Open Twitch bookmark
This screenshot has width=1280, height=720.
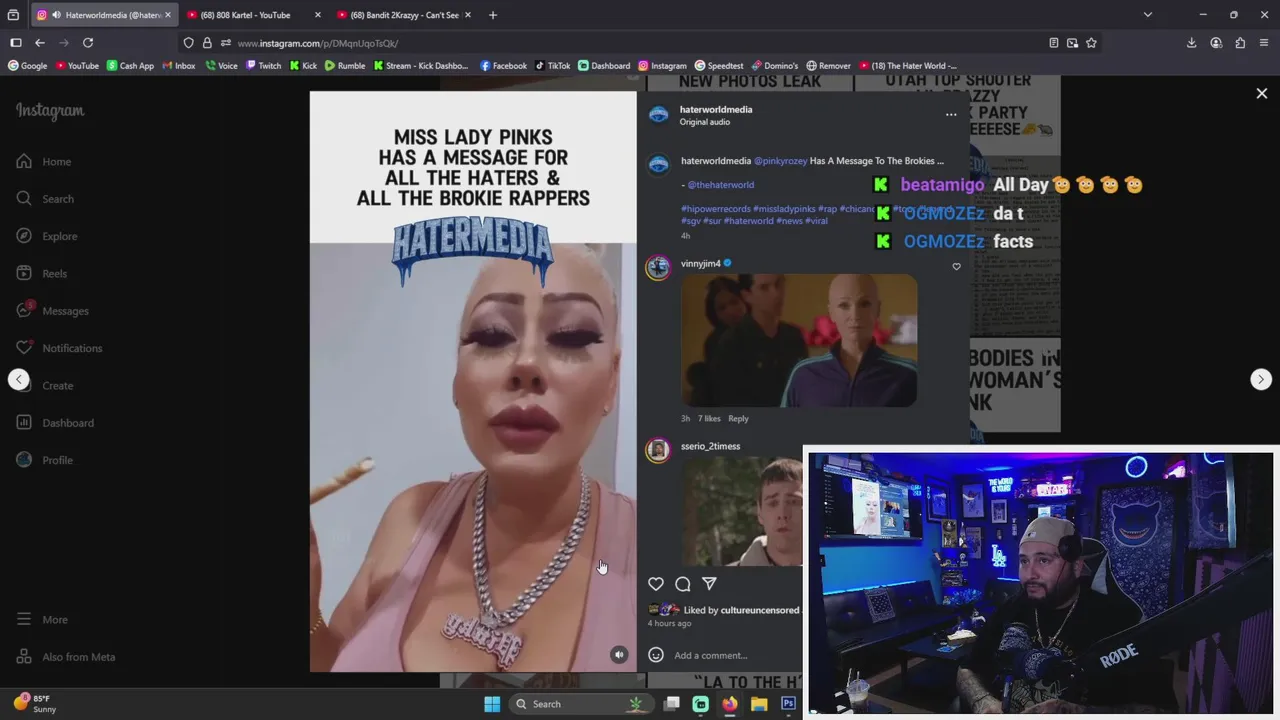pos(263,66)
